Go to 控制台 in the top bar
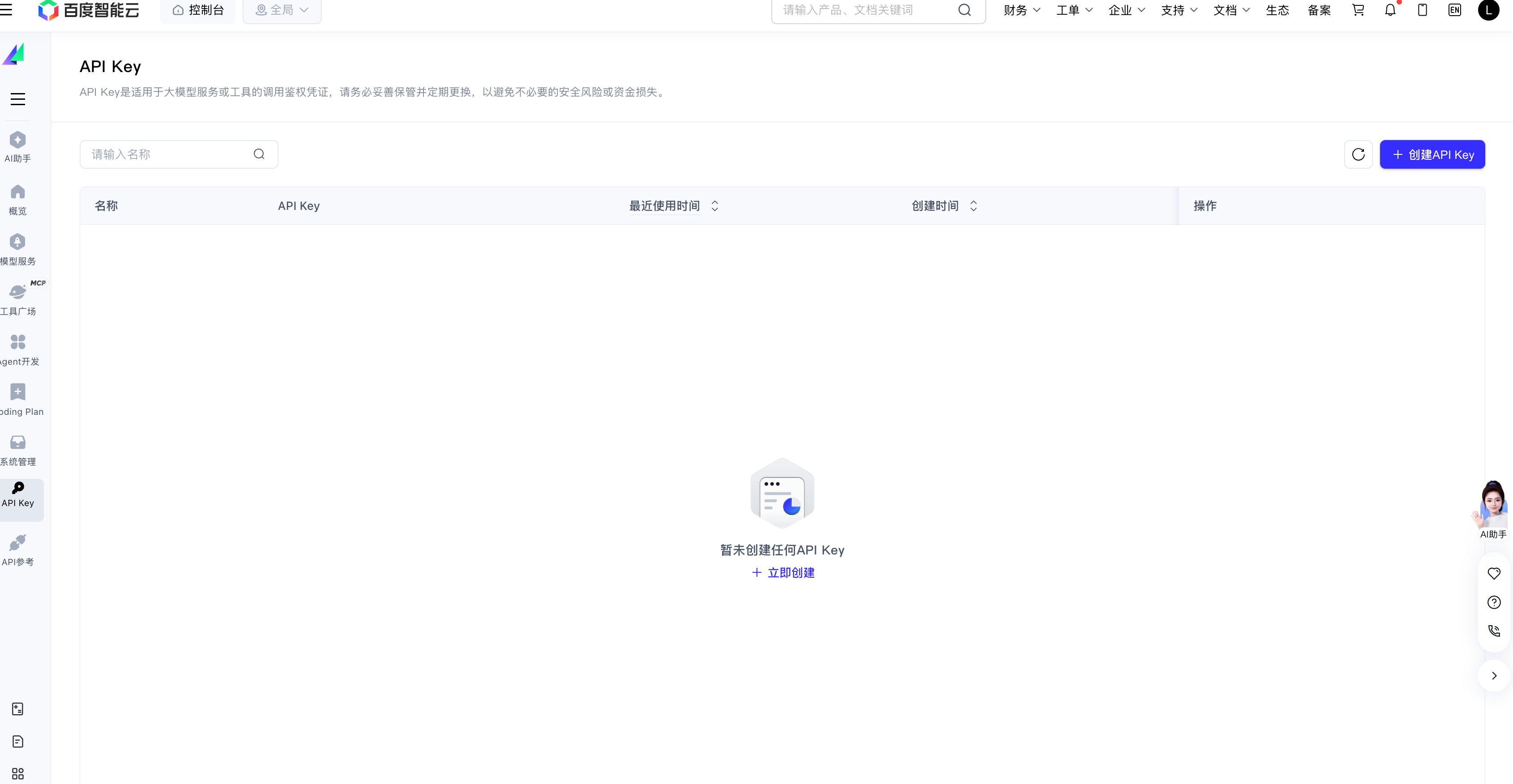Screen dimensions: 1513x784 coord(198,10)
